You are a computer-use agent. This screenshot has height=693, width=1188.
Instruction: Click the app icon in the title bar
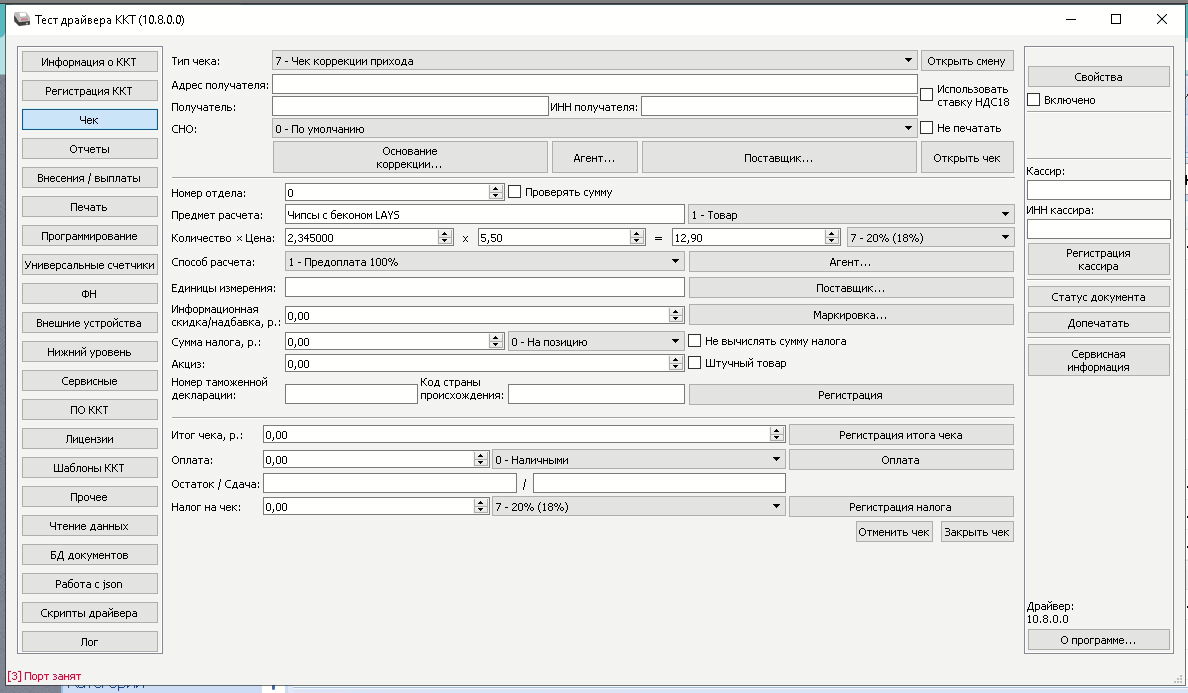[21, 19]
